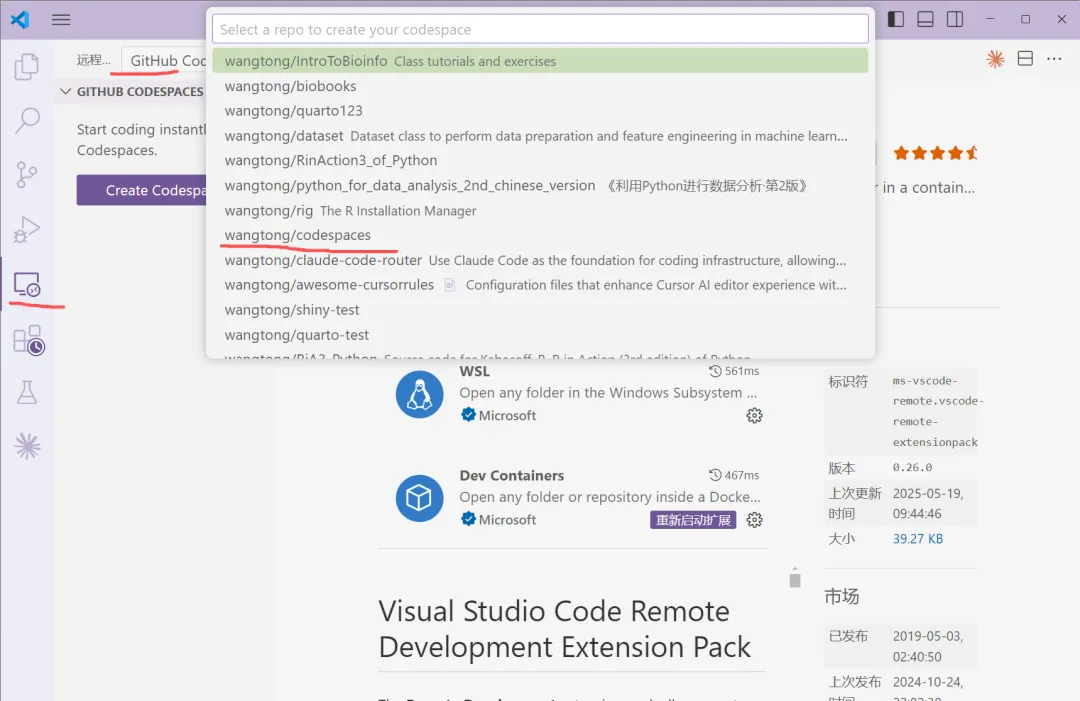Click the Create Codespace button

click(141, 190)
